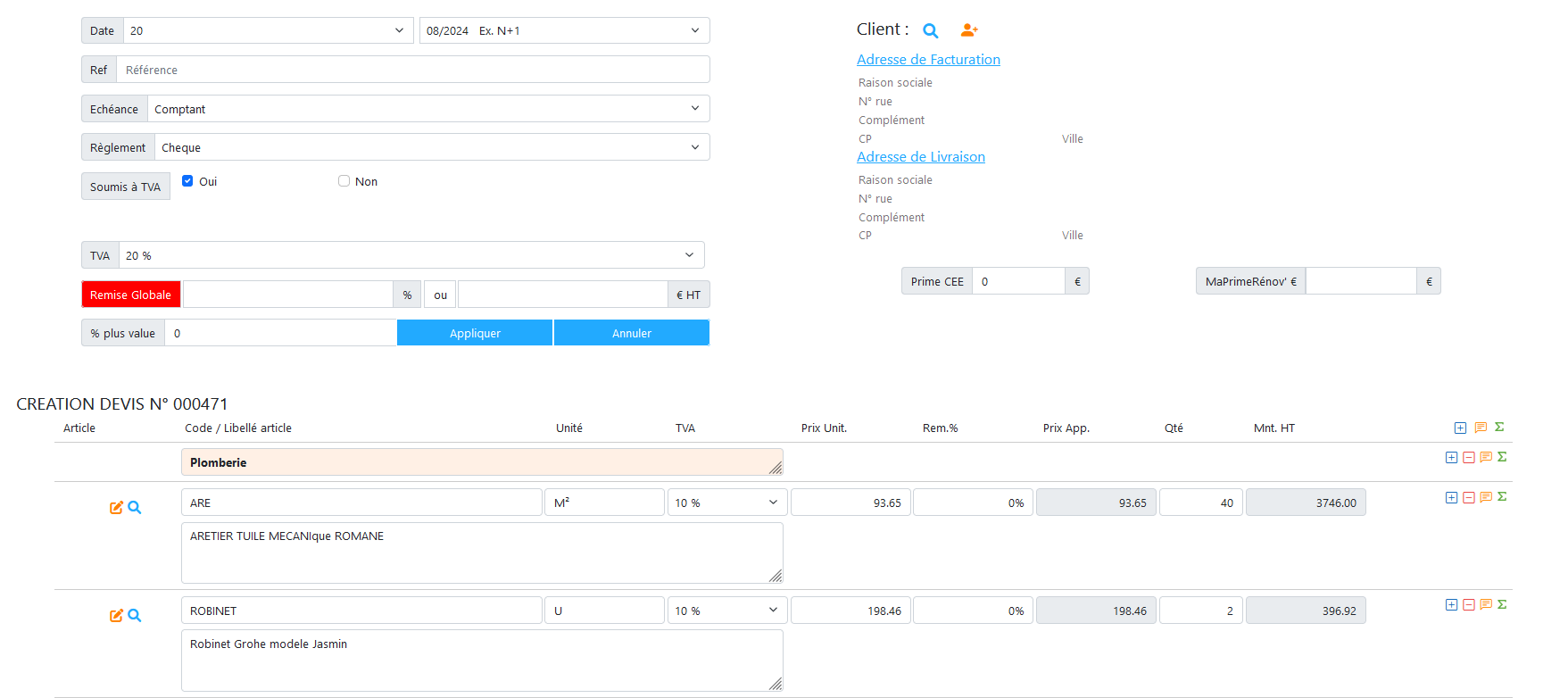Click the subtotal sigma icon in table header
The height and width of the screenshot is (698, 1568).
click(1499, 427)
